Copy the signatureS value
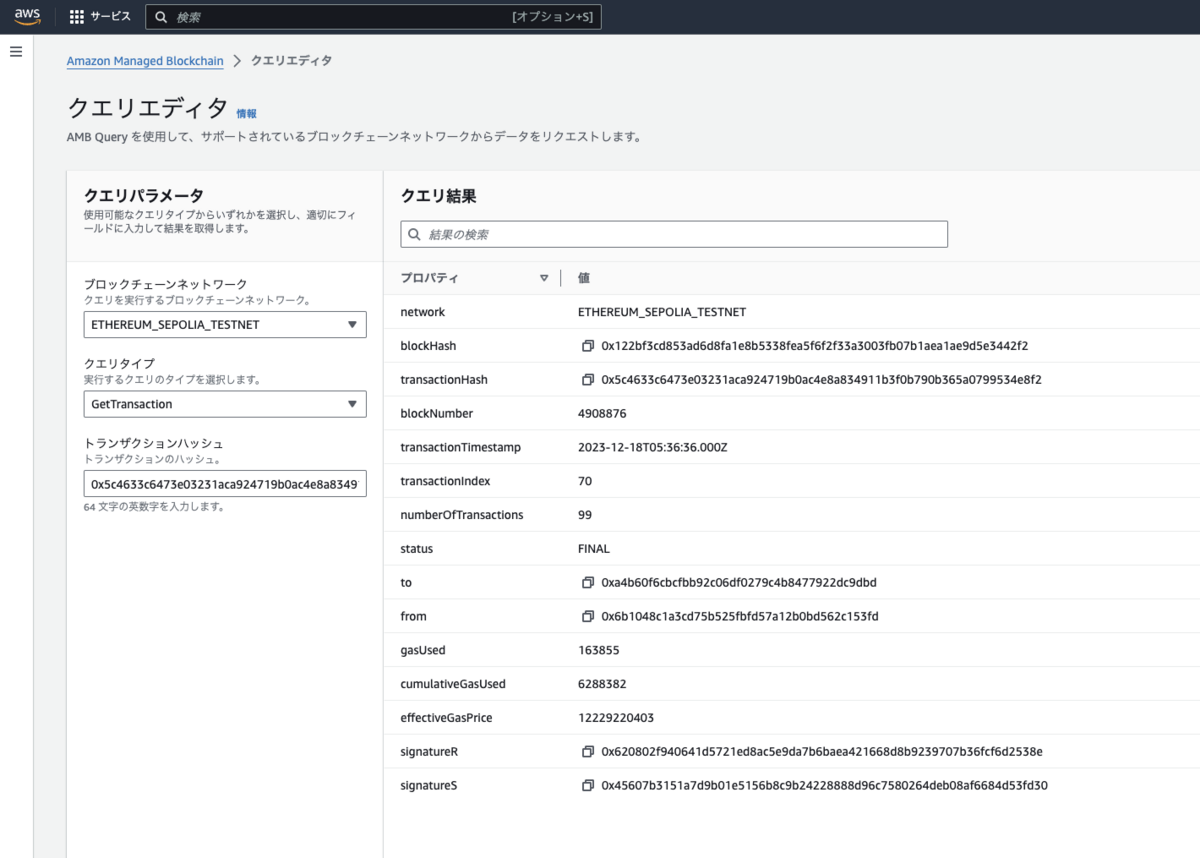1200x858 pixels. tap(588, 785)
